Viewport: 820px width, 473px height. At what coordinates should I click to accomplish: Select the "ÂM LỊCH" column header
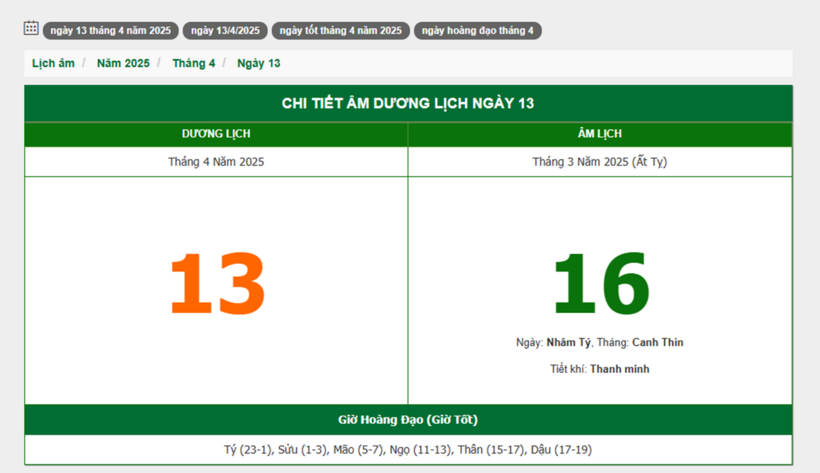tap(600, 134)
